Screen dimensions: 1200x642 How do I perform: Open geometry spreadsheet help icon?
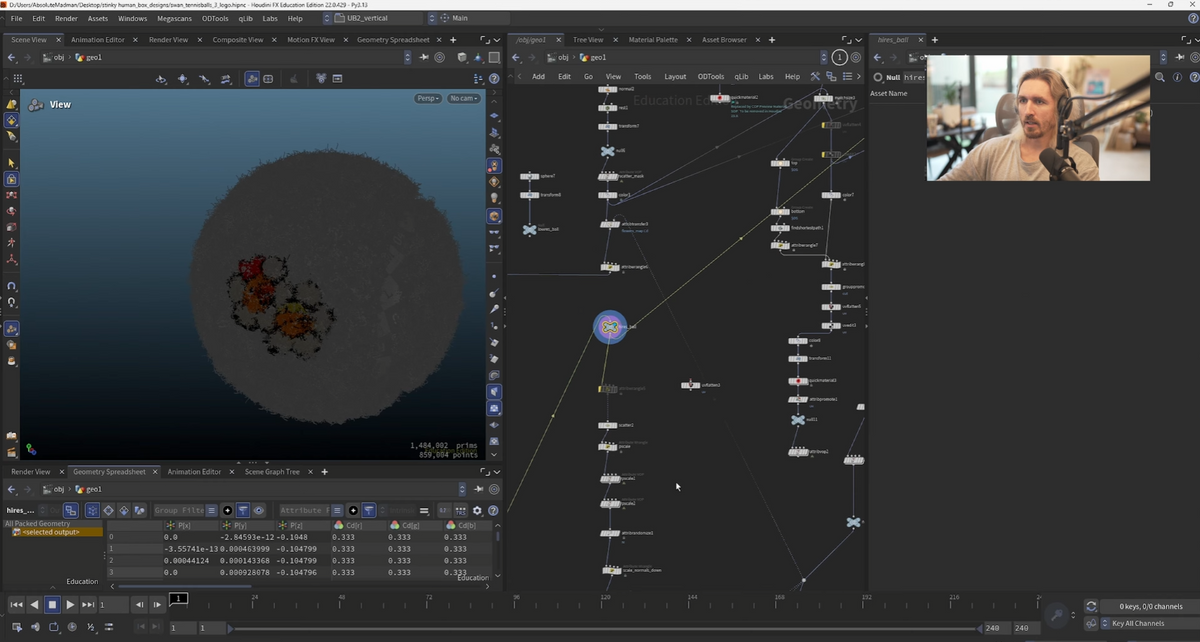[x=491, y=511]
